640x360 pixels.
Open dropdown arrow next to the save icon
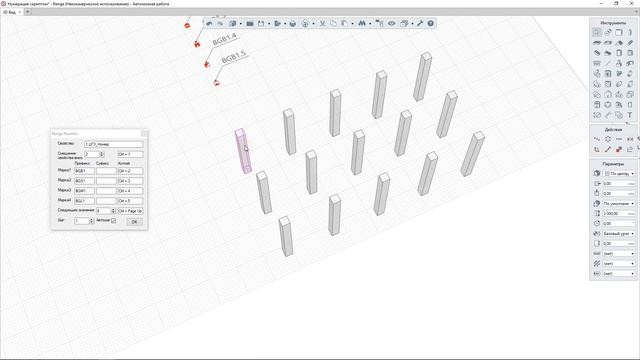[x=269, y=24]
